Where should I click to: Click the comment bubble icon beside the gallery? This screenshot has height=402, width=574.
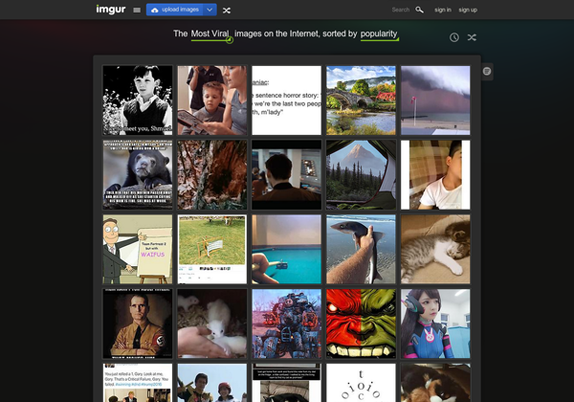pyautogui.click(x=487, y=71)
